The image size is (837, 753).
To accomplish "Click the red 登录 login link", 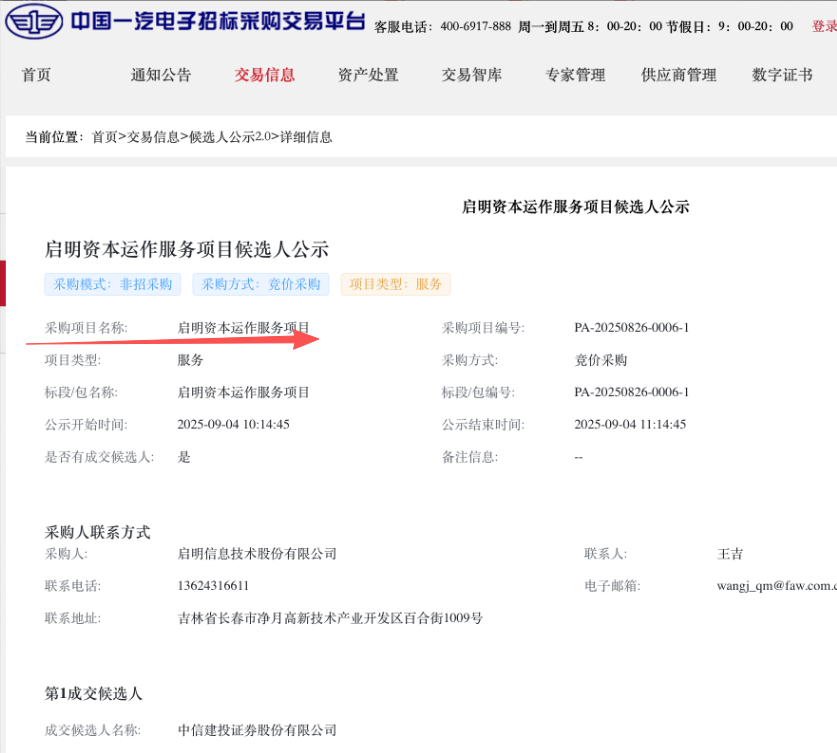I will [x=824, y=26].
